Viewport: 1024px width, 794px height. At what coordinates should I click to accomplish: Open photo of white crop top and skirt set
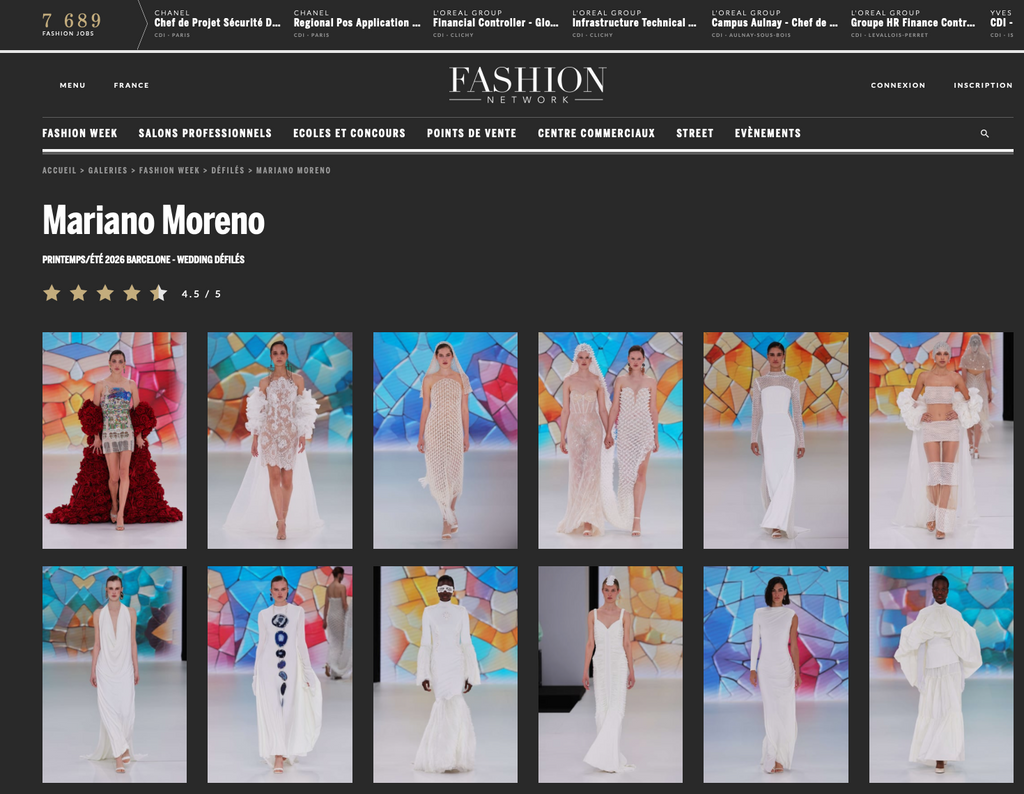pos(941,440)
